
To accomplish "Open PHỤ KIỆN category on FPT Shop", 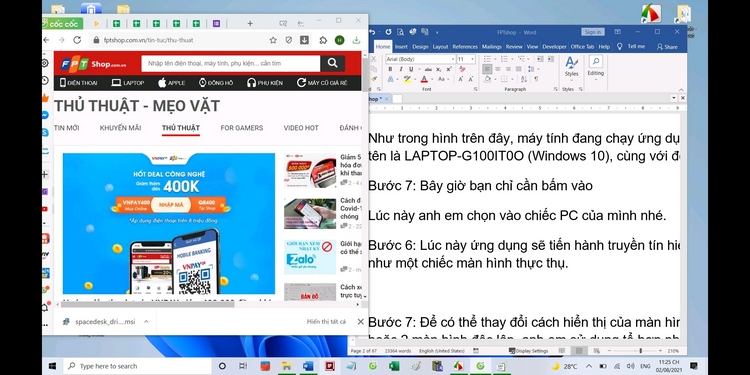I will [265, 83].
